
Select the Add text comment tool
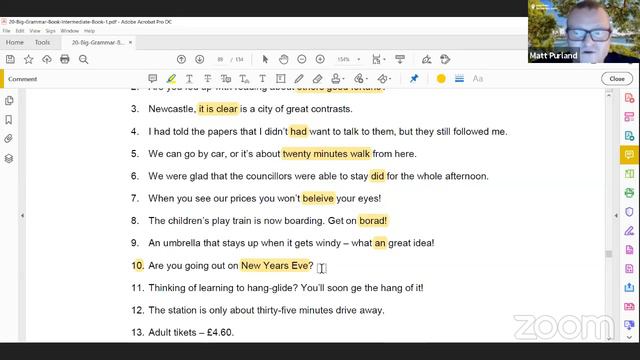click(x=262, y=78)
